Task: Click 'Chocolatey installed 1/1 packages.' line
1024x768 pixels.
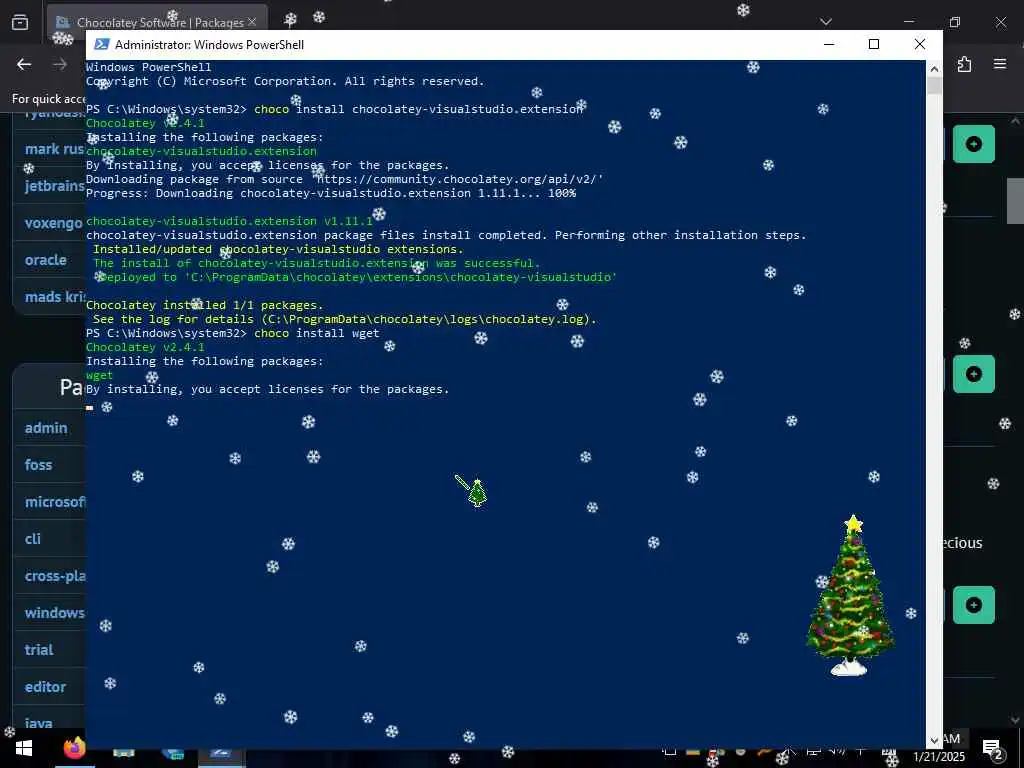Action: [204, 305]
